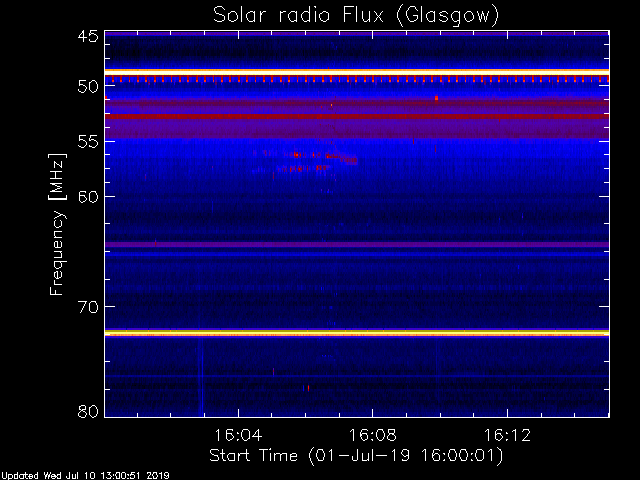Viewport: 640px width, 480px height.
Task: Click the dark red band near 53 MHz
Action: pyautogui.click(x=357, y=117)
